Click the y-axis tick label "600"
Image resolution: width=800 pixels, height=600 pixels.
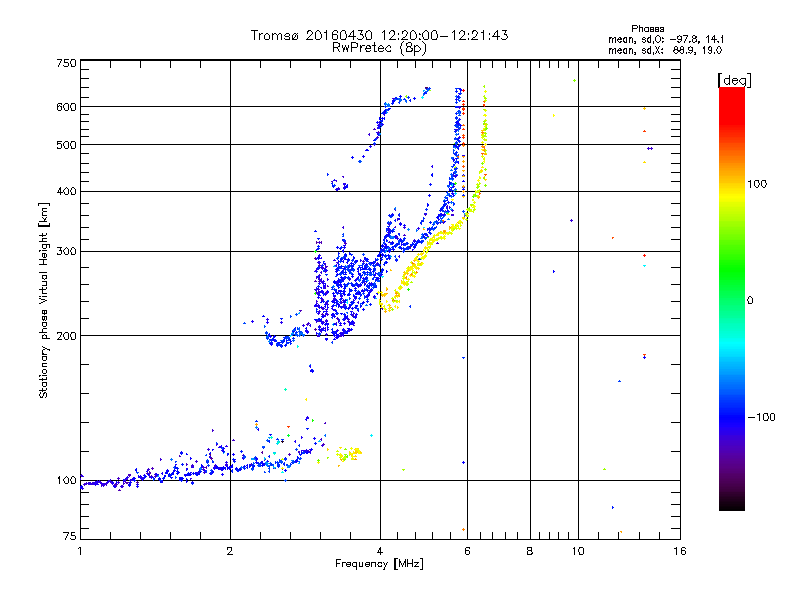pyautogui.click(x=66, y=107)
